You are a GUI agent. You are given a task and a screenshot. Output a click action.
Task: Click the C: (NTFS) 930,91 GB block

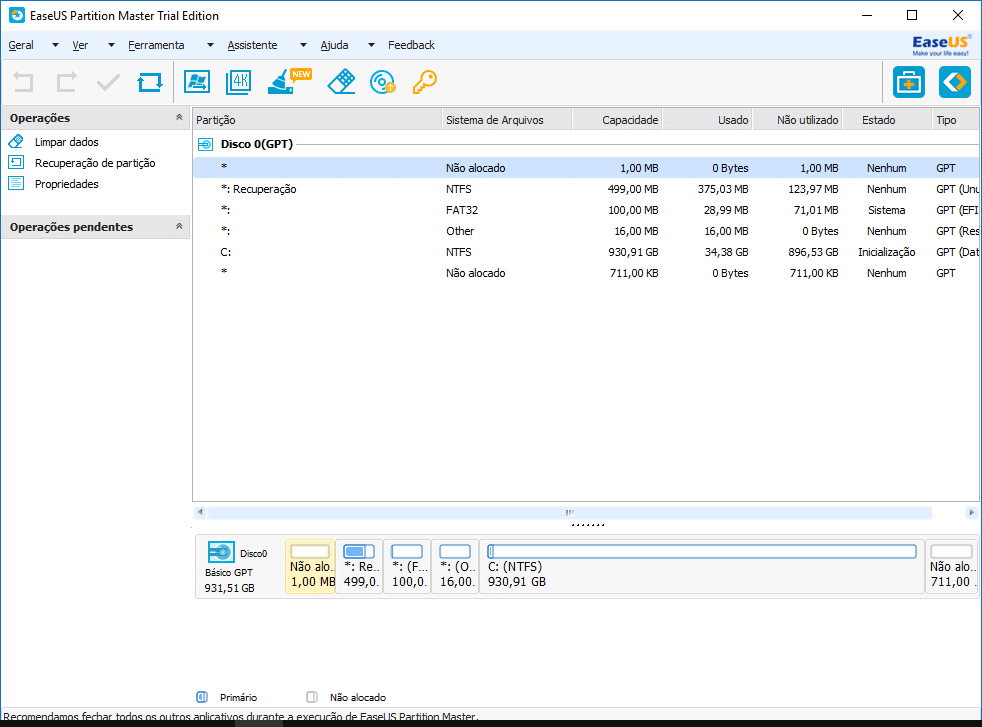[702, 566]
